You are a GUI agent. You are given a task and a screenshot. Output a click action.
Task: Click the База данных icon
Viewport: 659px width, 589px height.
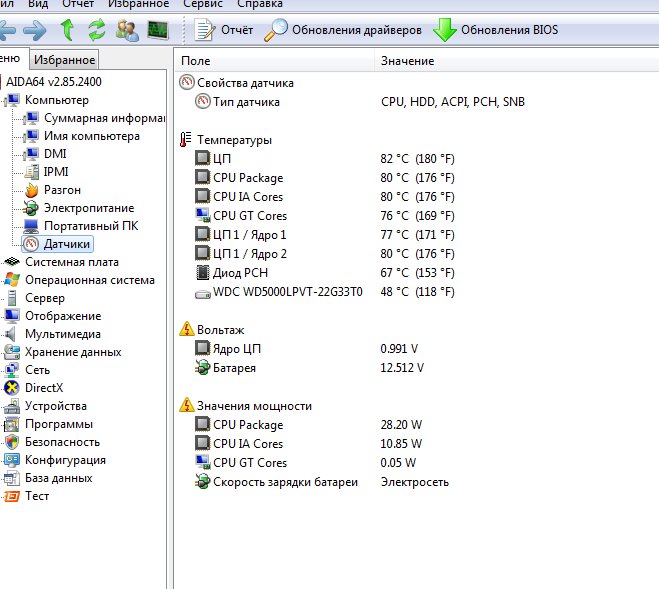pyautogui.click(x=12, y=478)
